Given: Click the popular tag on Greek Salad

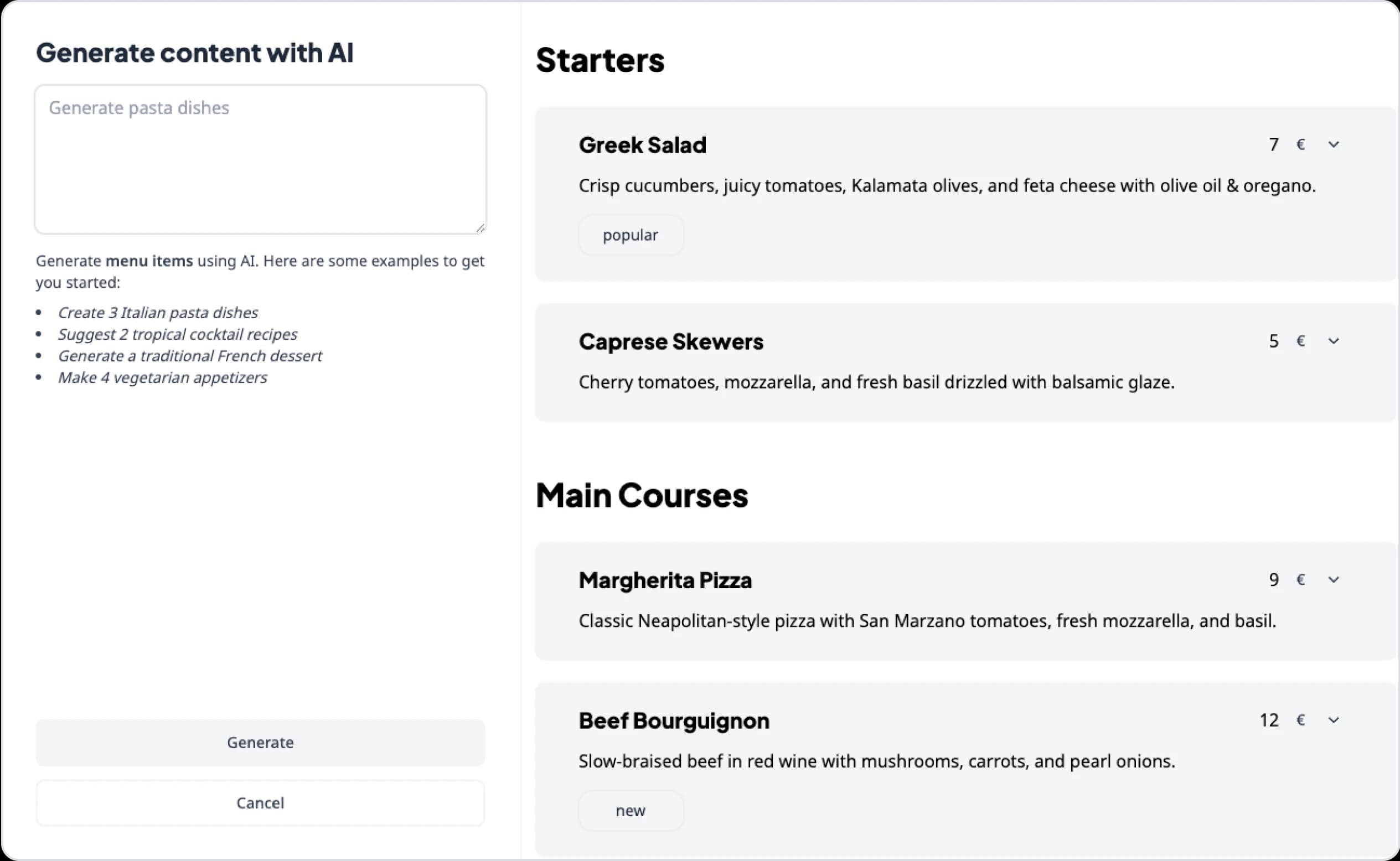Looking at the screenshot, I should [631, 235].
